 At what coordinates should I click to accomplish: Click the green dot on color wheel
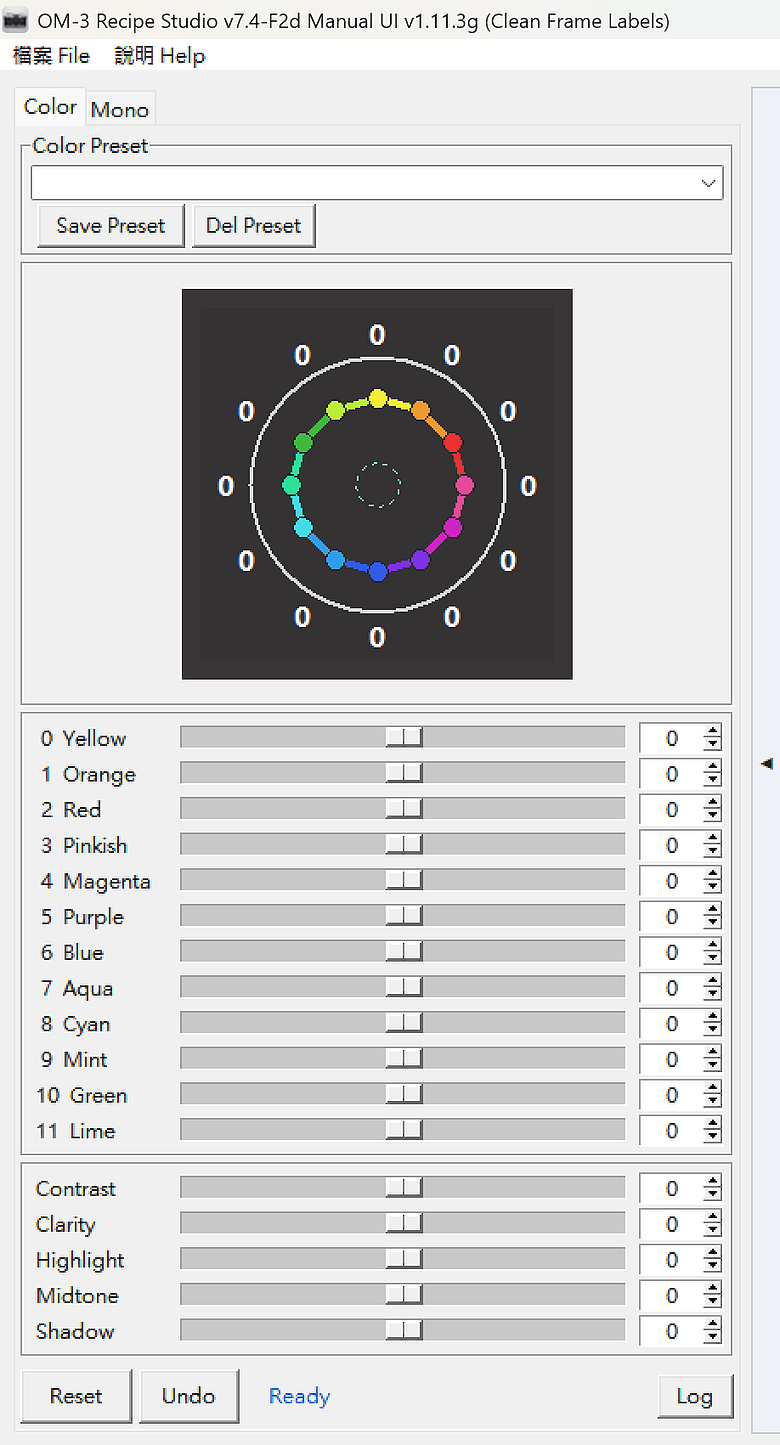303,442
